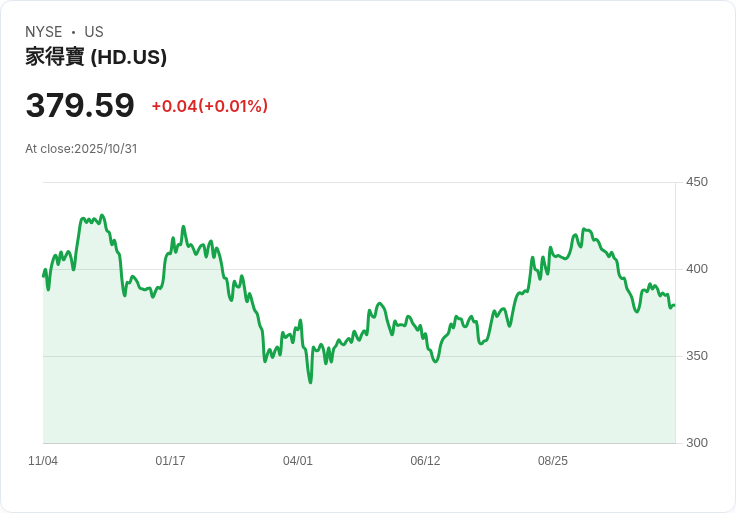736x513 pixels.
Task: Click the 11/04 date axis label
Action: click(43, 460)
